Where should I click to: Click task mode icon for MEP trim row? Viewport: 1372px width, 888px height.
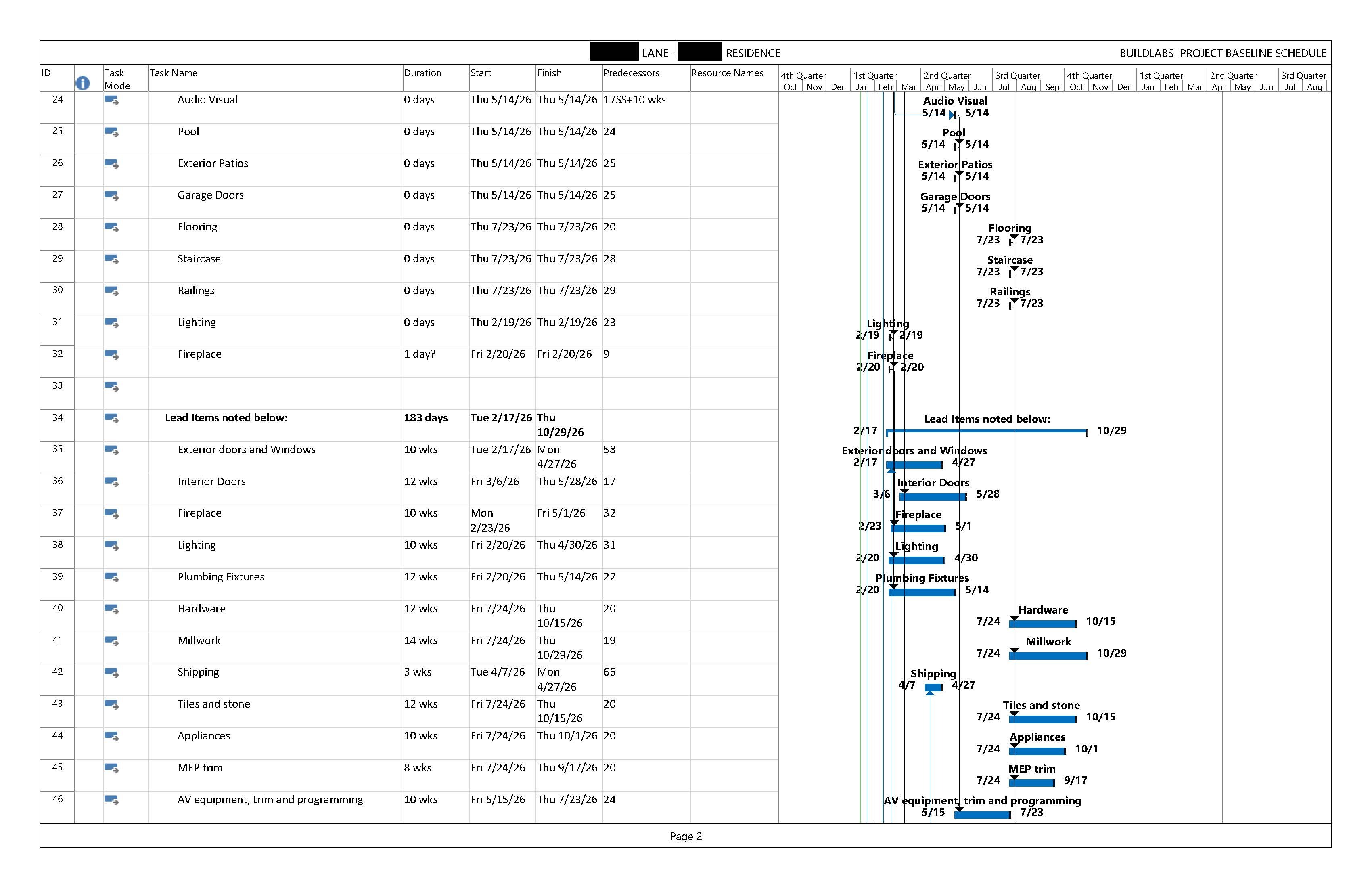coord(111,768)
